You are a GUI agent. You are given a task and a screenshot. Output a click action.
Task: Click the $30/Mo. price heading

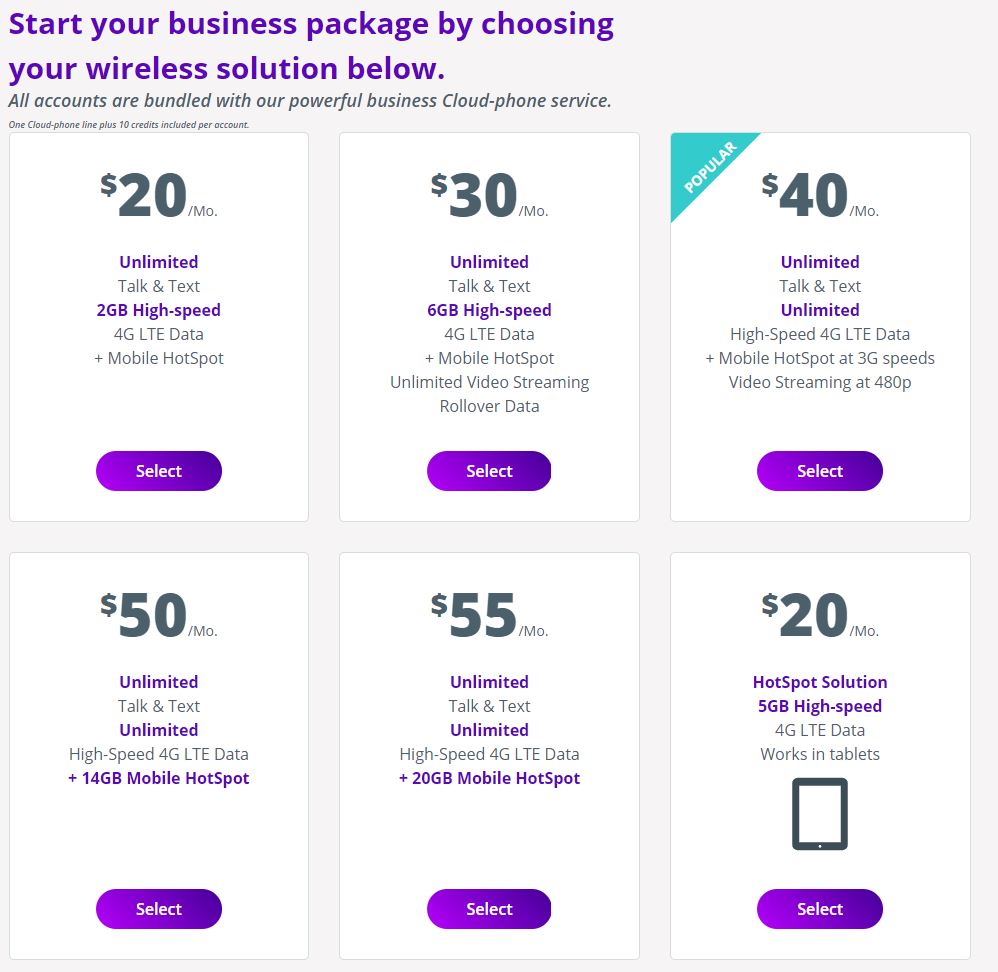(489, 195)
